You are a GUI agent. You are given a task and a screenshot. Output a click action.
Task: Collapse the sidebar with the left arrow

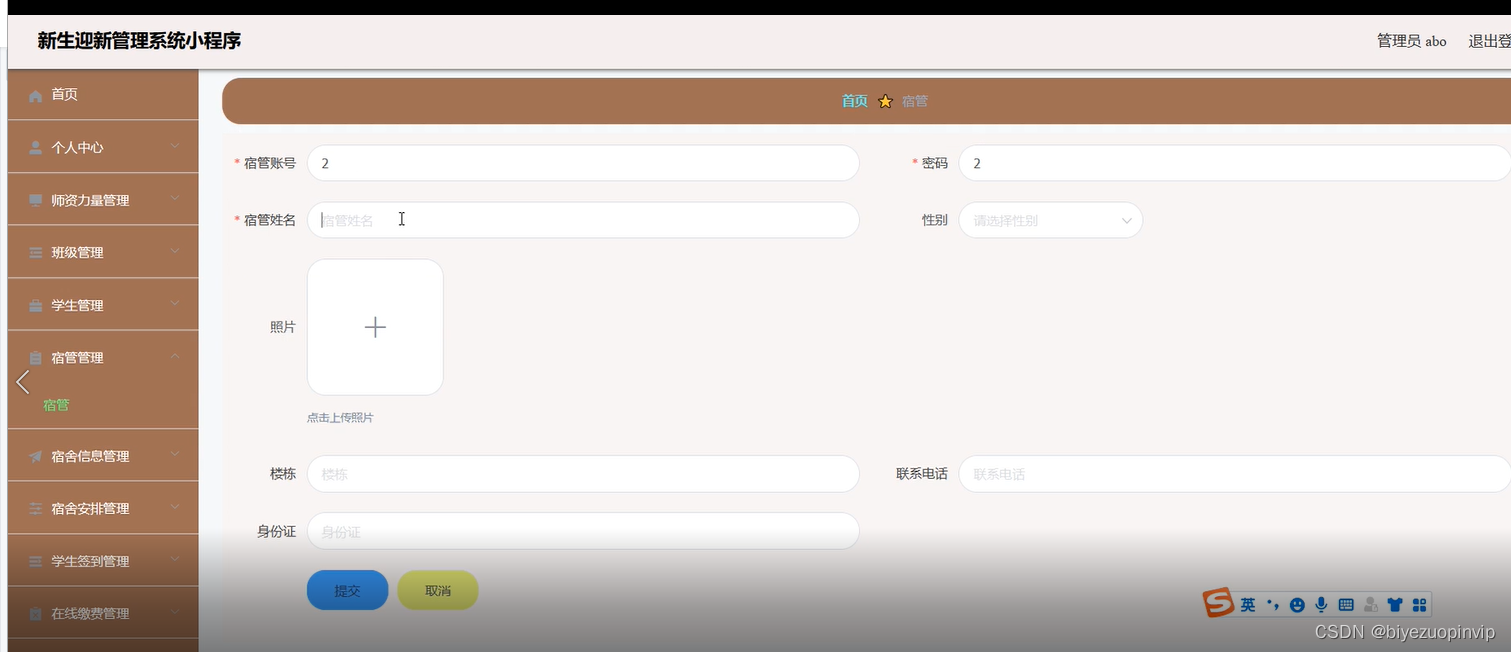click(22, 383)
